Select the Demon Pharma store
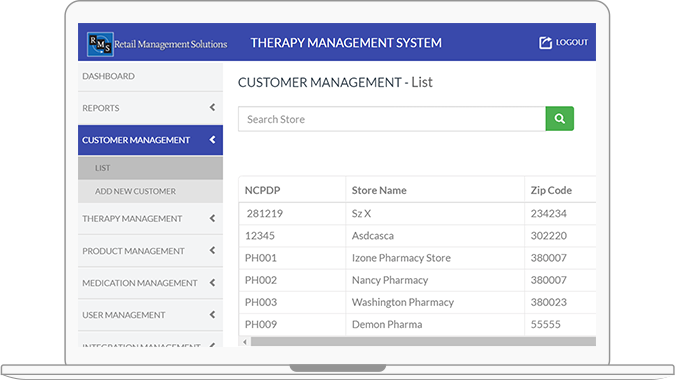Screen dimensions: 675x380 (x=387, y=324)
